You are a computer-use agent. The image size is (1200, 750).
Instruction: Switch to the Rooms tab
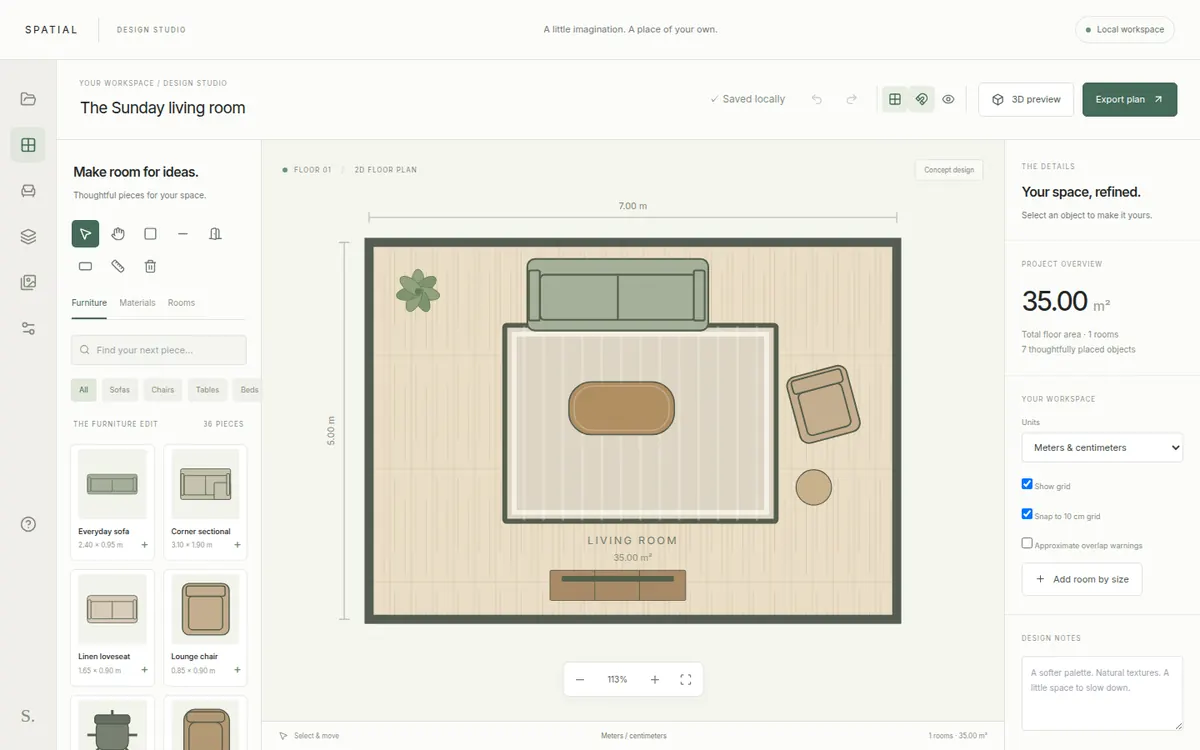[x=181, y=303]
